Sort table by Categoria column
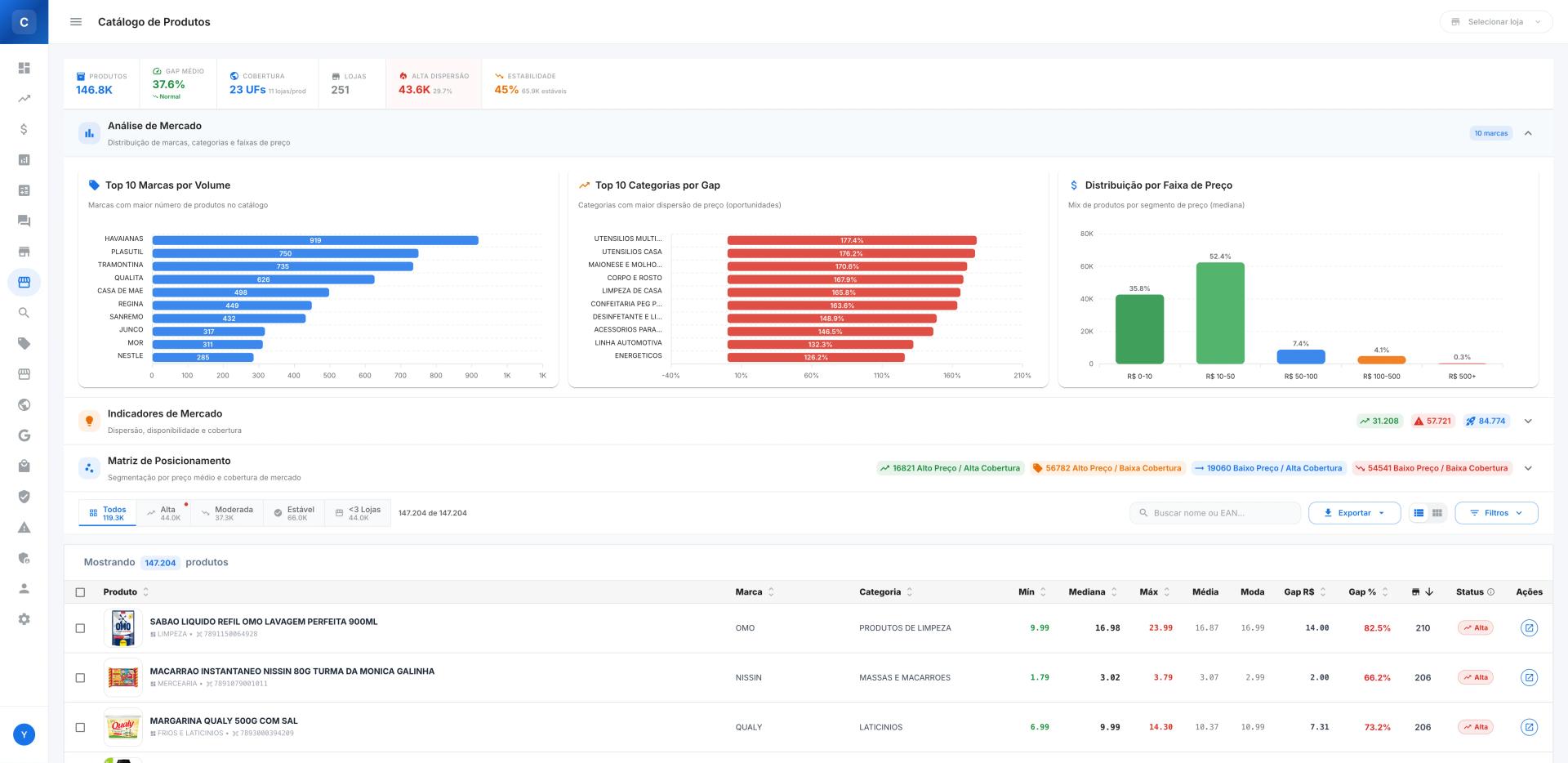This screenshot has height=763, width=1568. click(x=886, y=592)
